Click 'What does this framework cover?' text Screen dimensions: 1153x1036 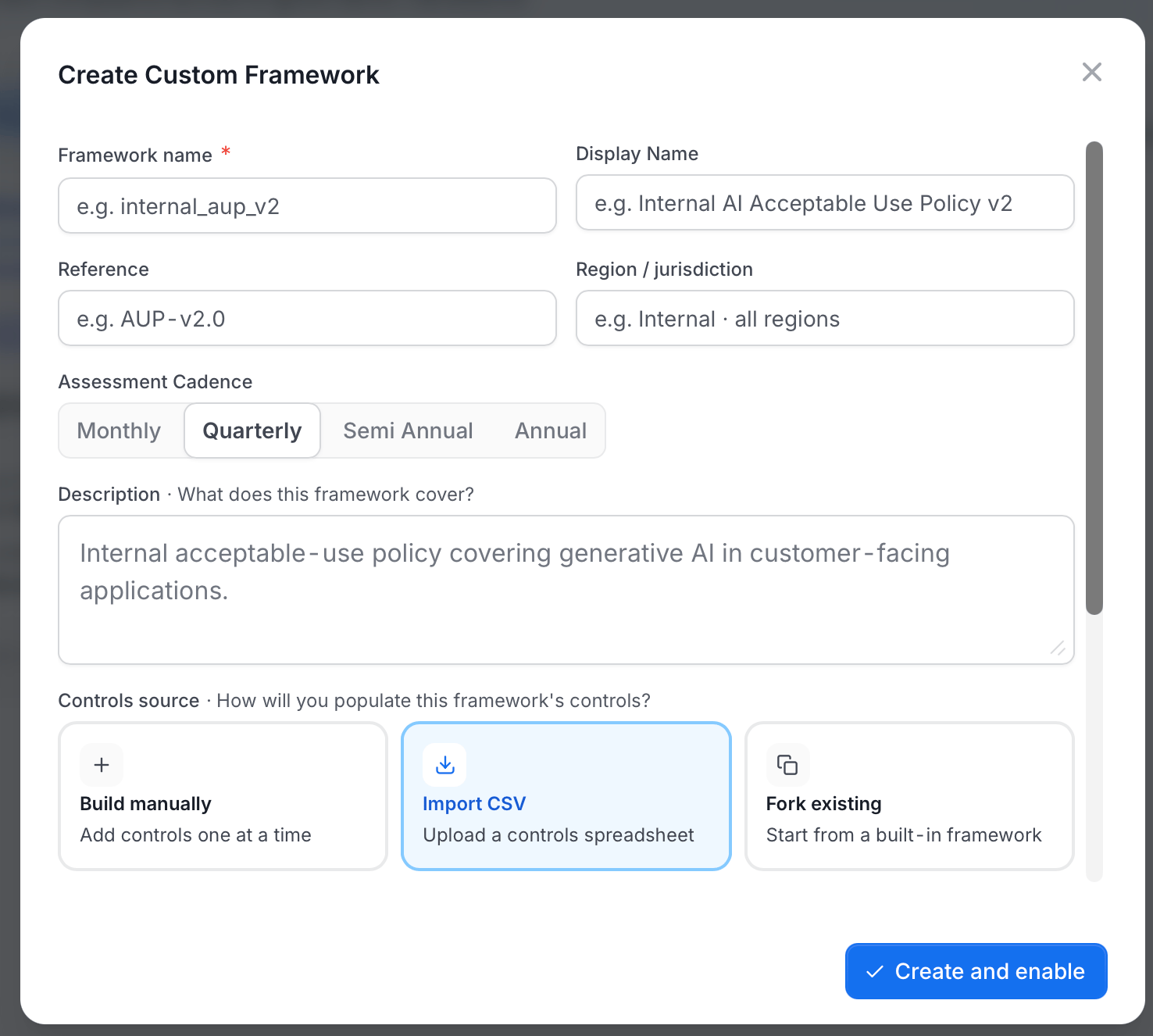tap(326, 495)
